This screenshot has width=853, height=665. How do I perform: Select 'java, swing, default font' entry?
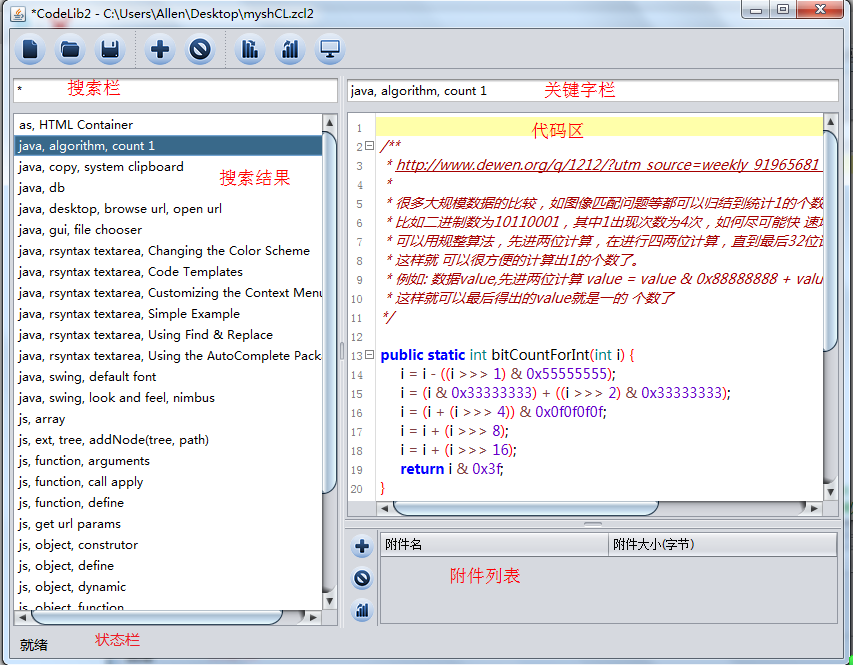click(x=168, y=377)
